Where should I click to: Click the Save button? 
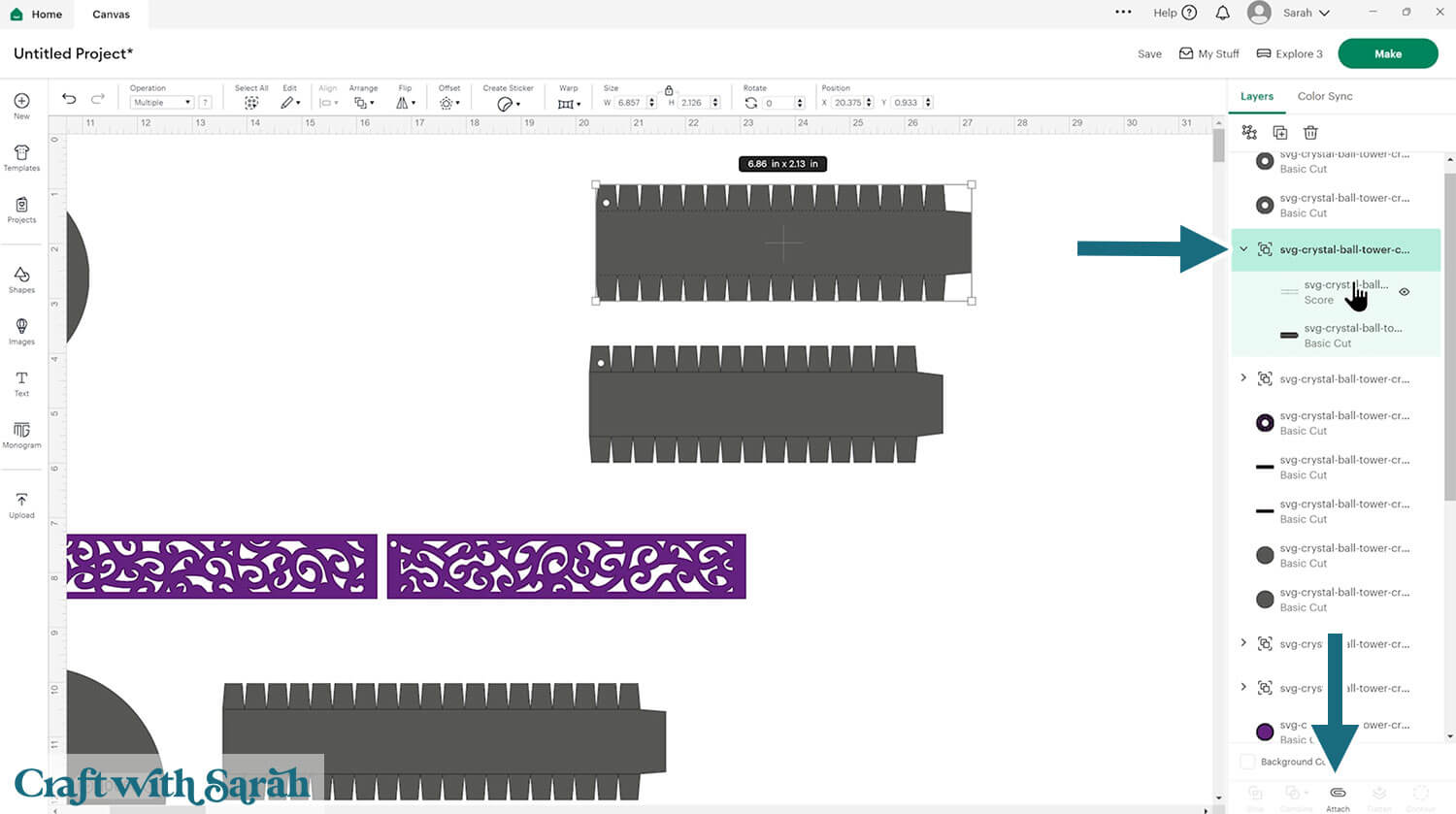click(1149, 54)
